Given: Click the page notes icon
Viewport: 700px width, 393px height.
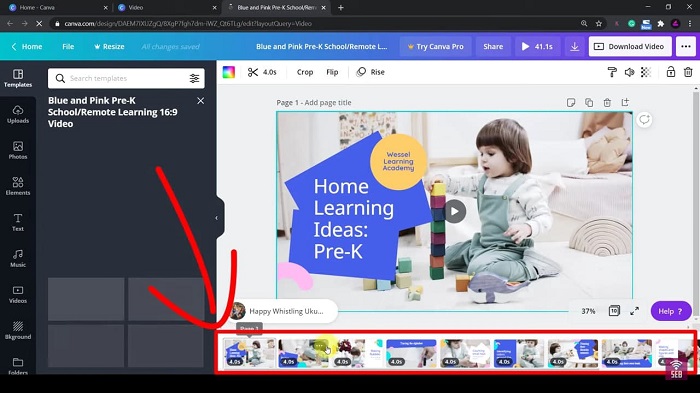Looking at the screenshot, I should (571, 103).
